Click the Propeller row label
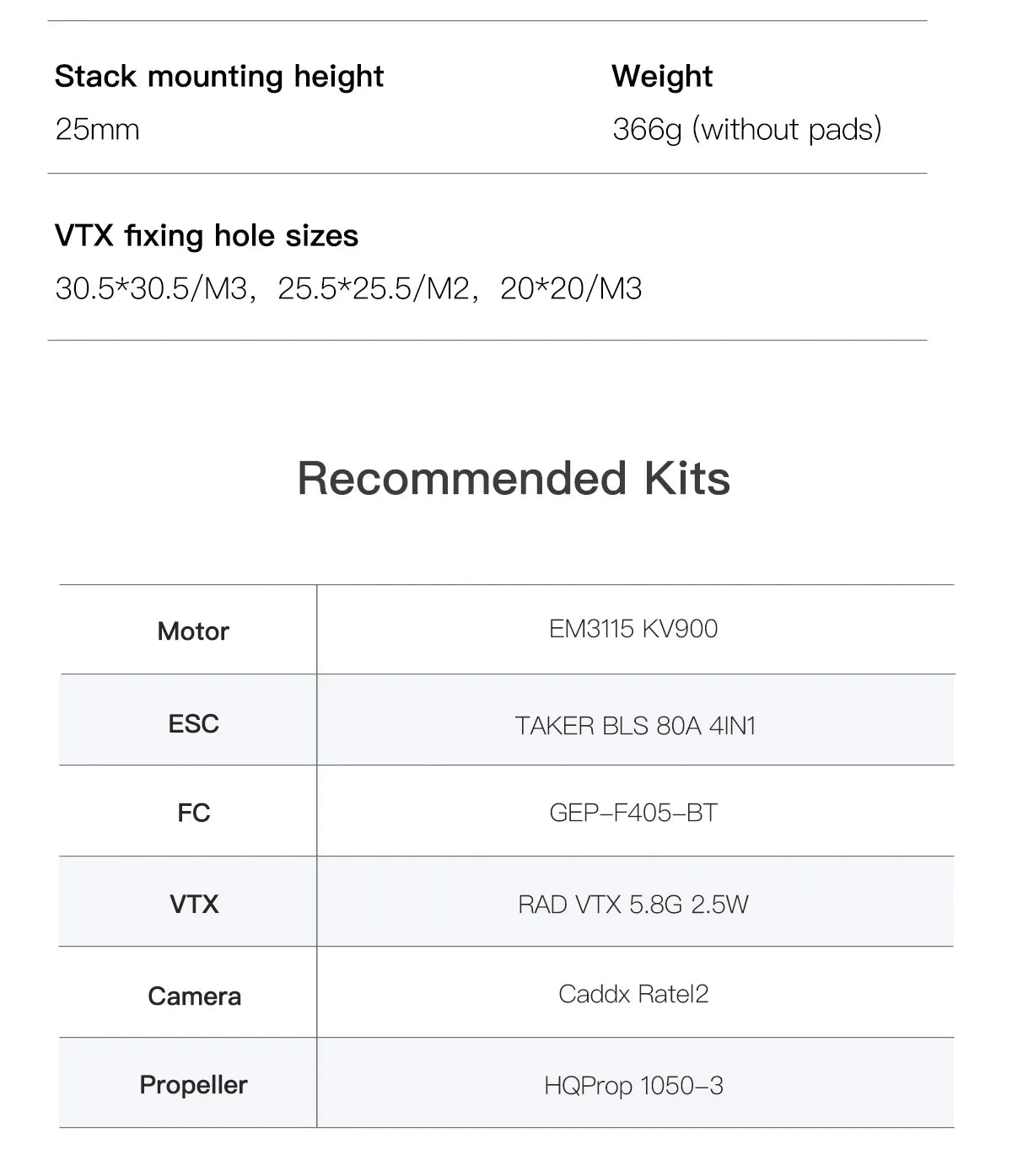Screen dimensions: 1012x1176 click(x=193, y=1085)
